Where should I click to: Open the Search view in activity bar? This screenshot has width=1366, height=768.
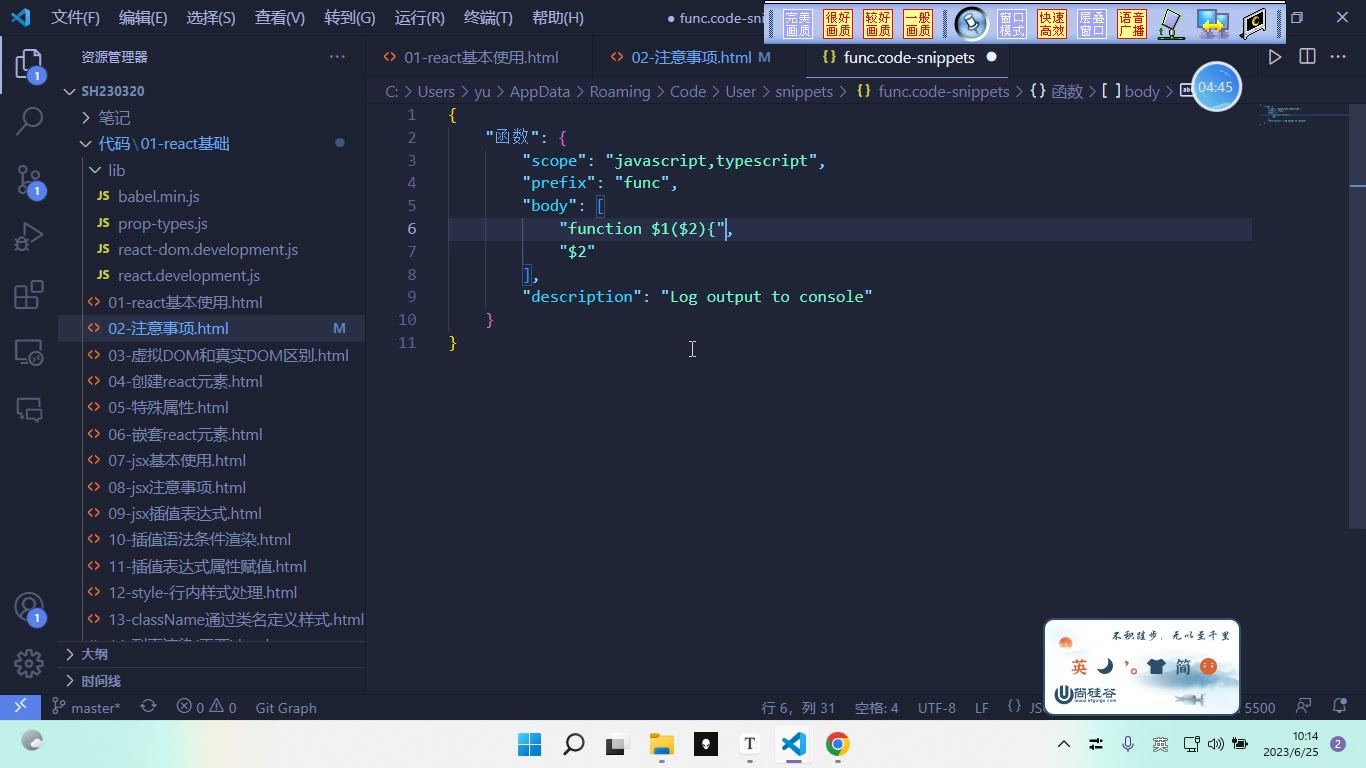click(x=29, y=121)
